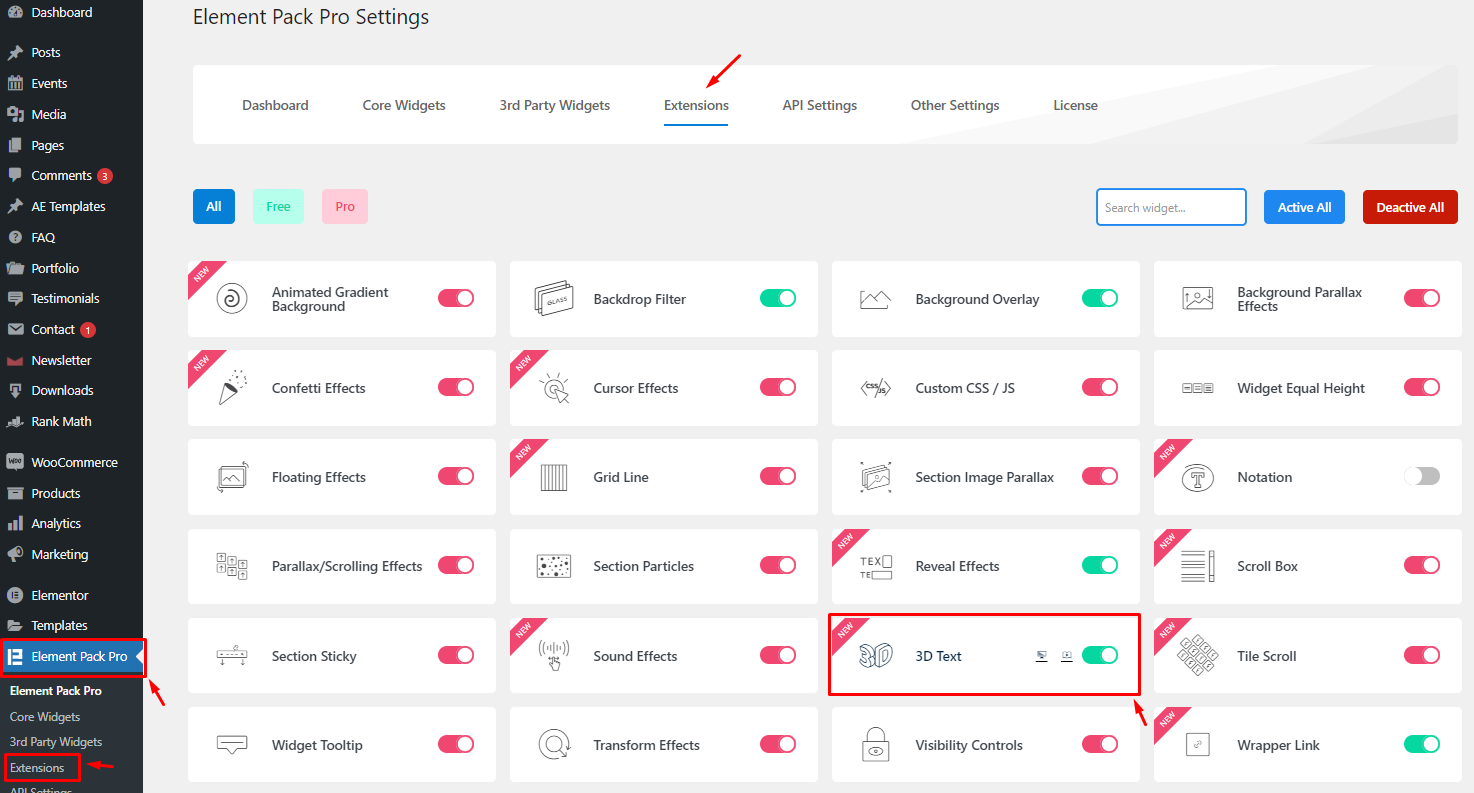Click the Notation extension icon
The image size is (1474, 793).
(1197, 477)
